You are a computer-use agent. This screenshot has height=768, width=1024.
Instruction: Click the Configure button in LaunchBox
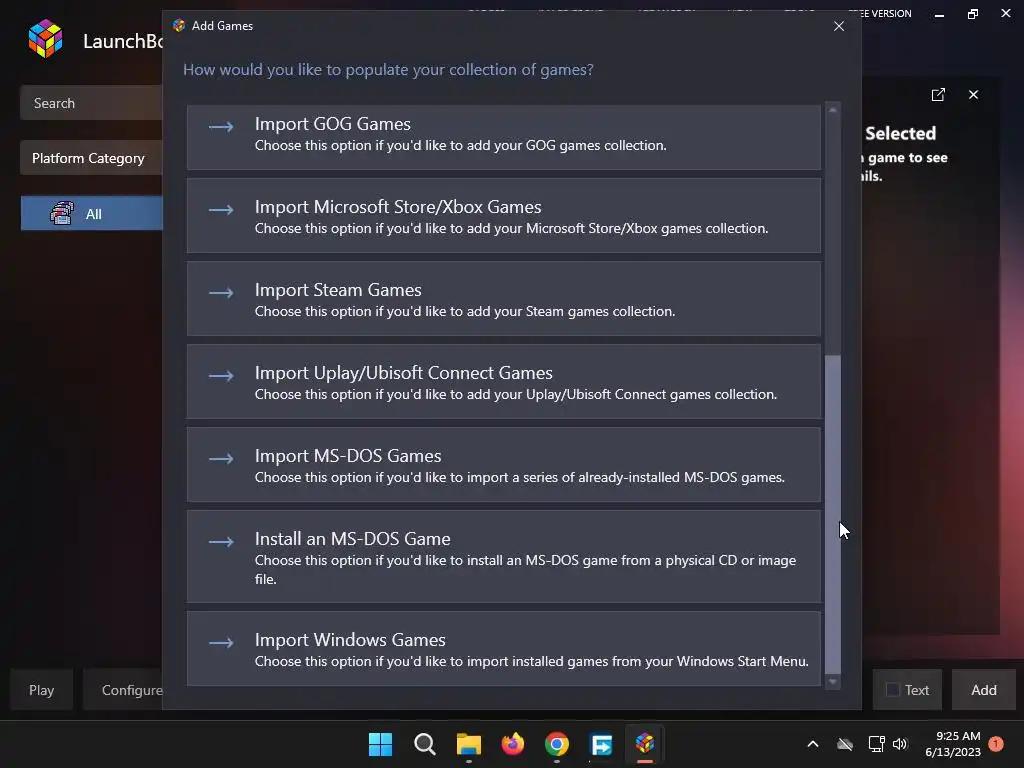click(124, 690)
